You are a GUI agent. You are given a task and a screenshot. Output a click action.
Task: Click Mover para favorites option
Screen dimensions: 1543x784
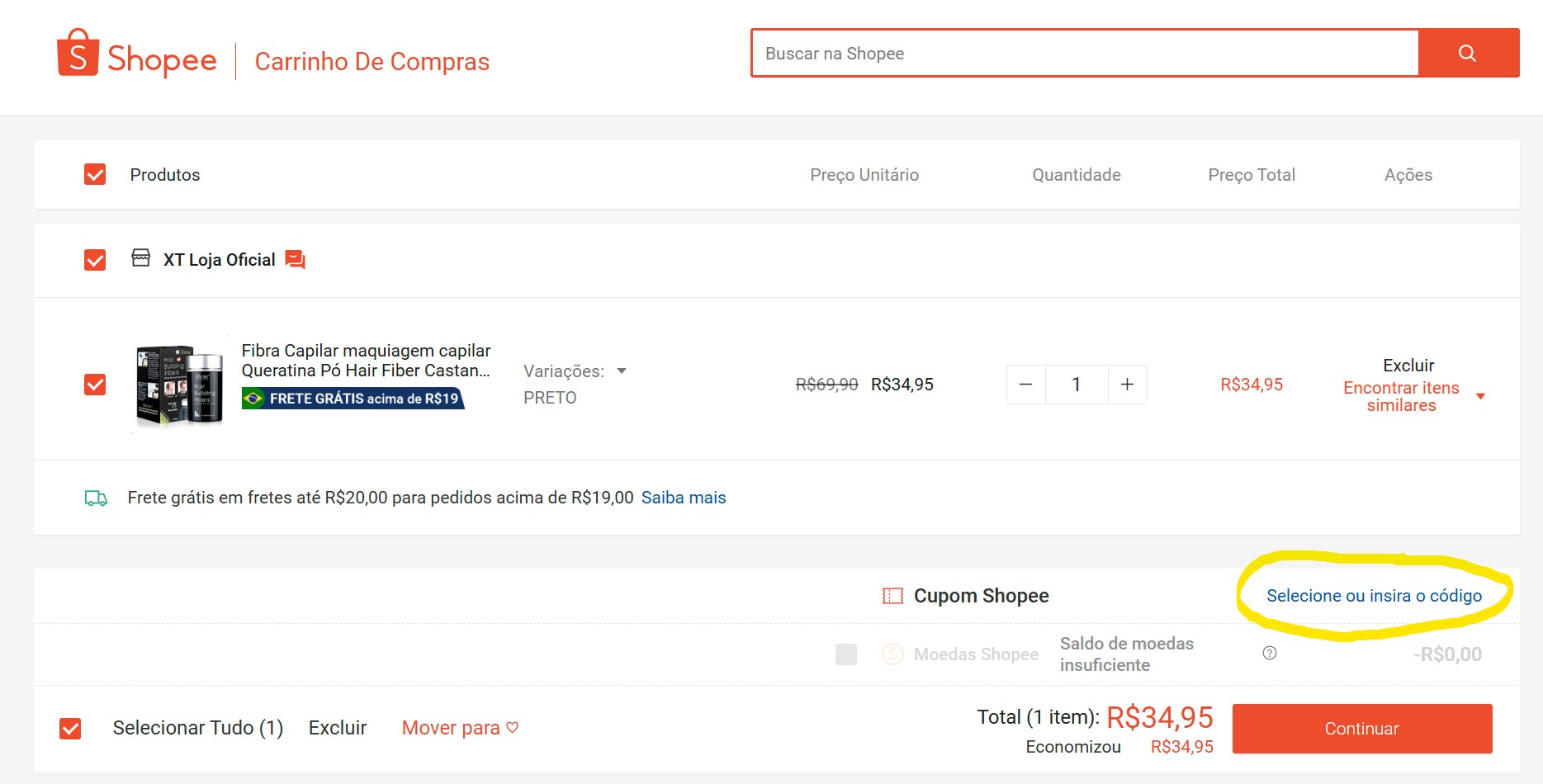(x=459, y=728)
